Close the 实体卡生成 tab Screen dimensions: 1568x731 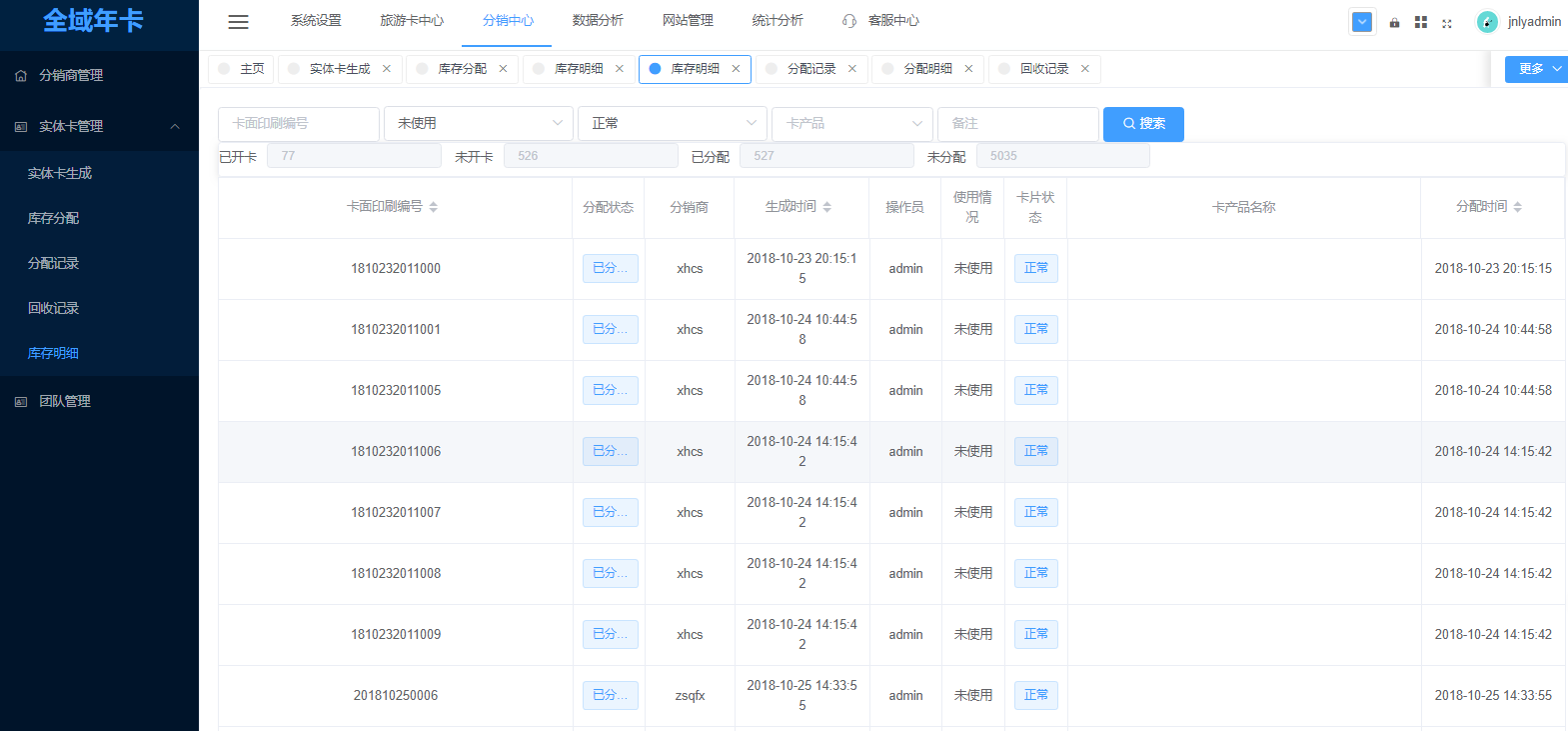tap(387, 69)
